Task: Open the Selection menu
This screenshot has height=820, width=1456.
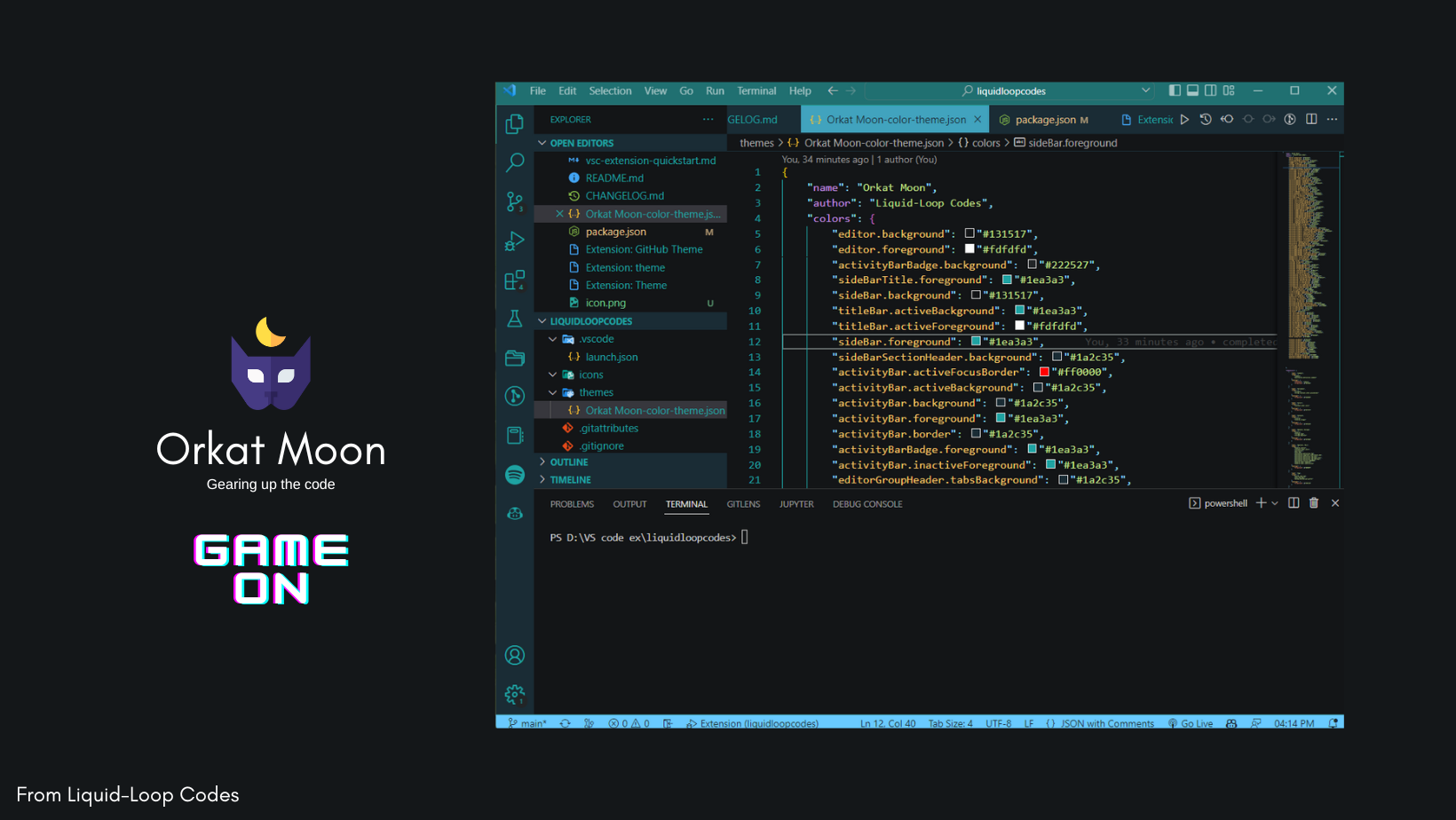Action: tap(610, 91)
